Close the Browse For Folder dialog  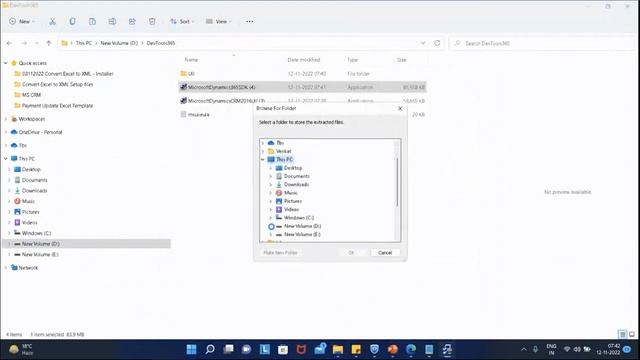tap(400, 108)
